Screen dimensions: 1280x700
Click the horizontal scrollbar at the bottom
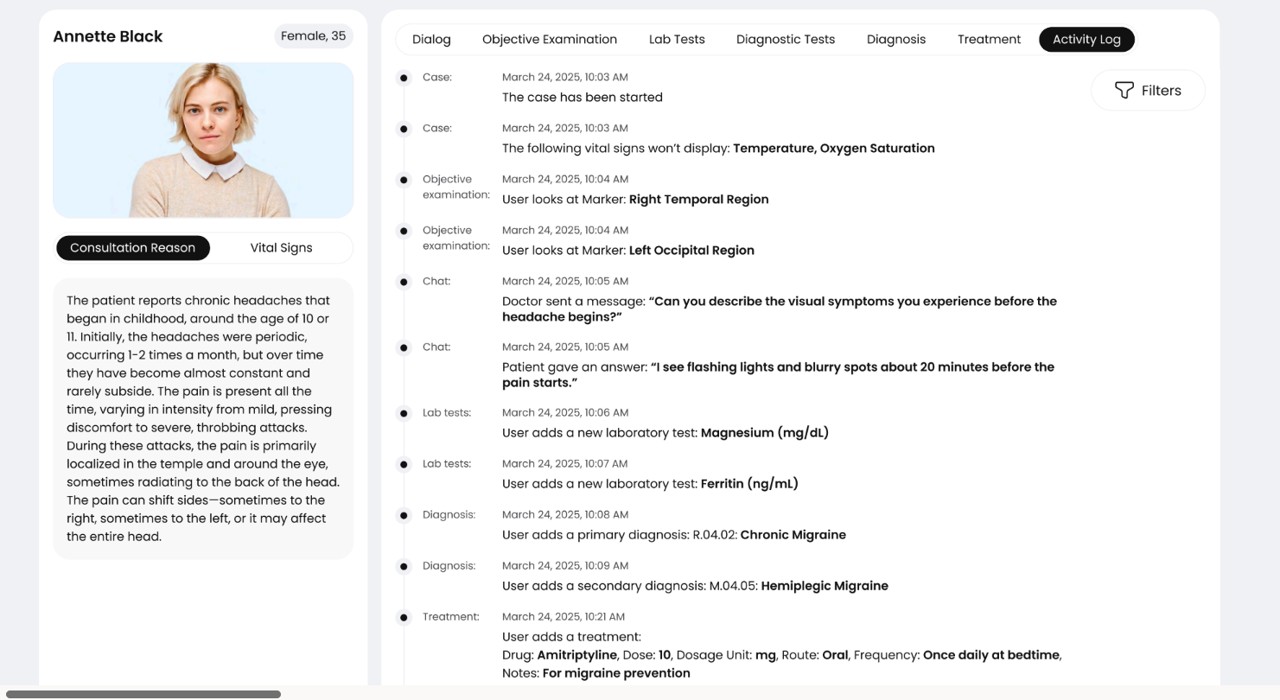tap(143, 694)
